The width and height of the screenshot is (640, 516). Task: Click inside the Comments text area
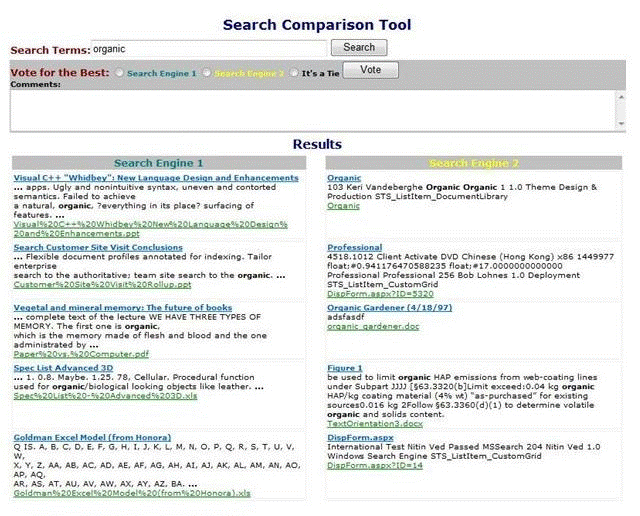[313, 111]
